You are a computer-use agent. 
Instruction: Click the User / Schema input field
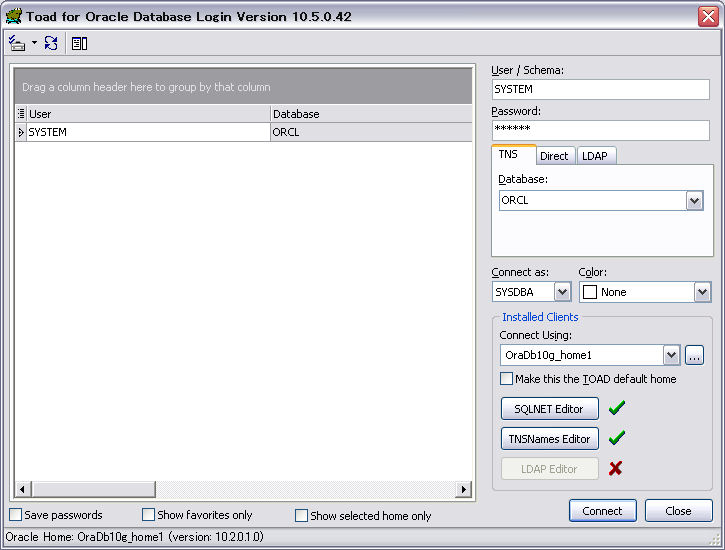pyautogui.click(x=601, y=89)
